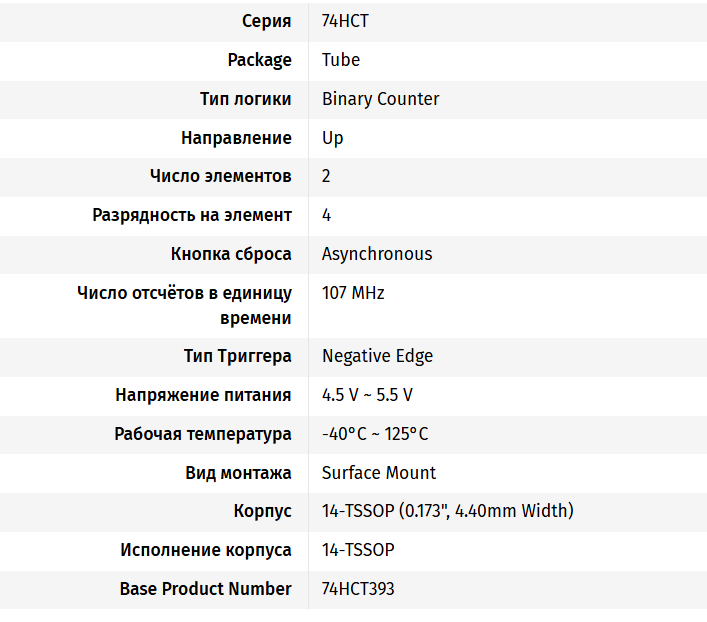Viewport: 707px width, 622px height.
Task: Select the "74HCT393" base product number
Action: 358,589
